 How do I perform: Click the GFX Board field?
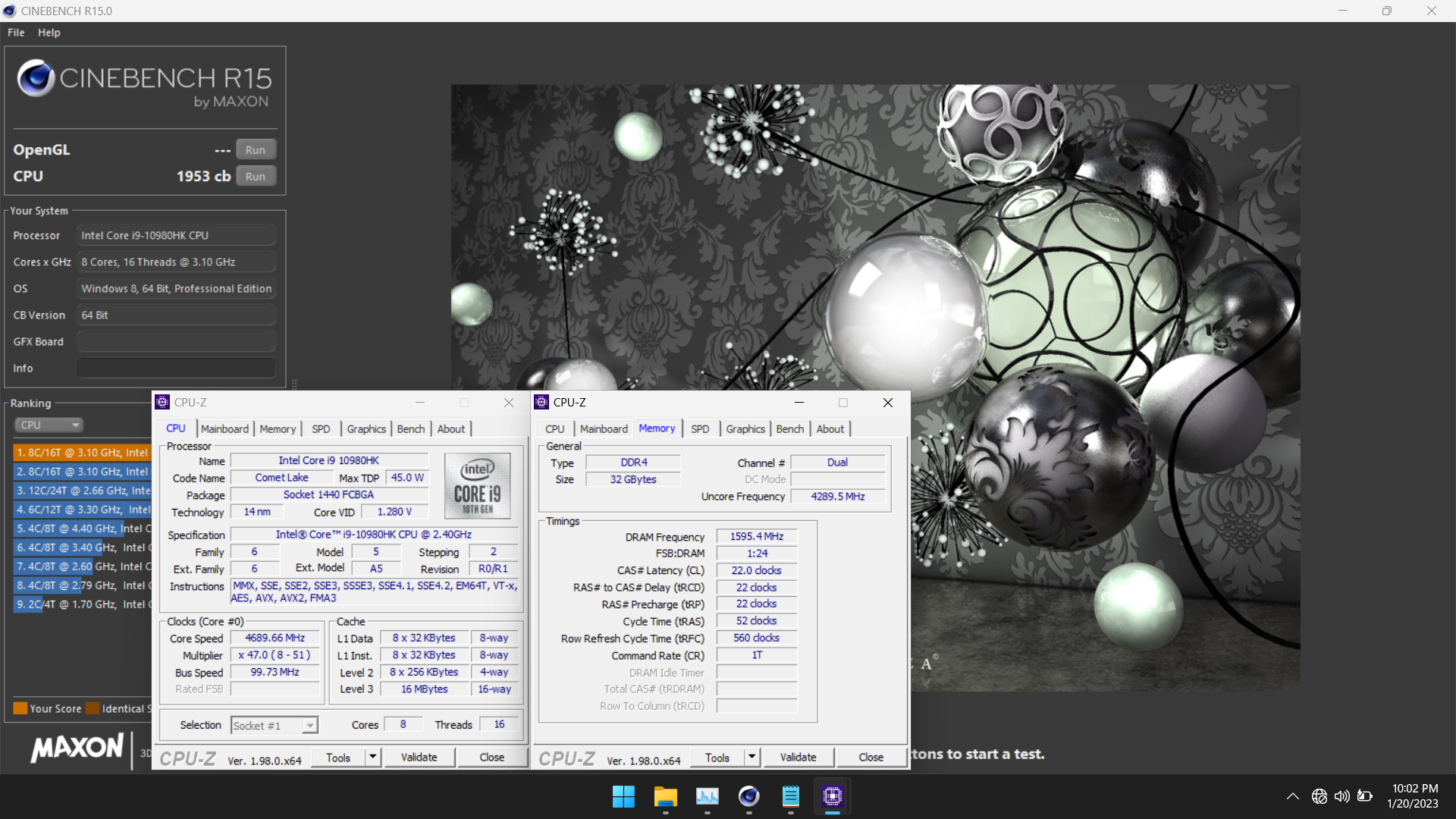tap(176, 341)
